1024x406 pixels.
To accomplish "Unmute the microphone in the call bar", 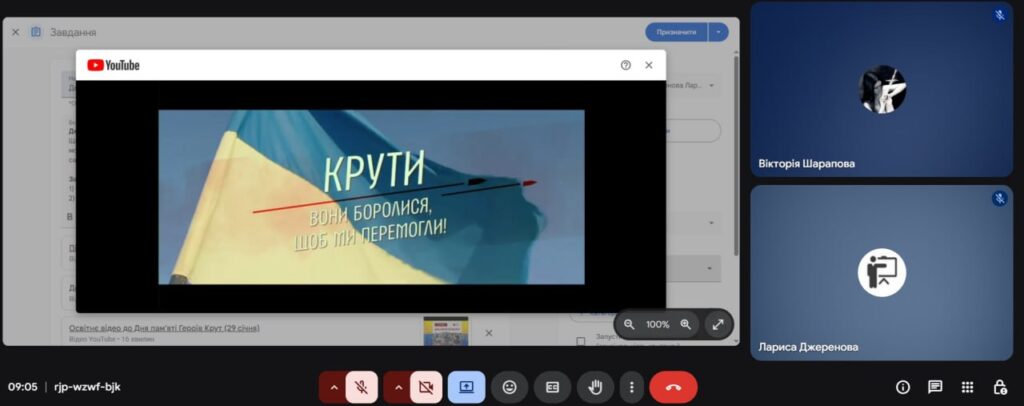I will (x=362, y=387).
